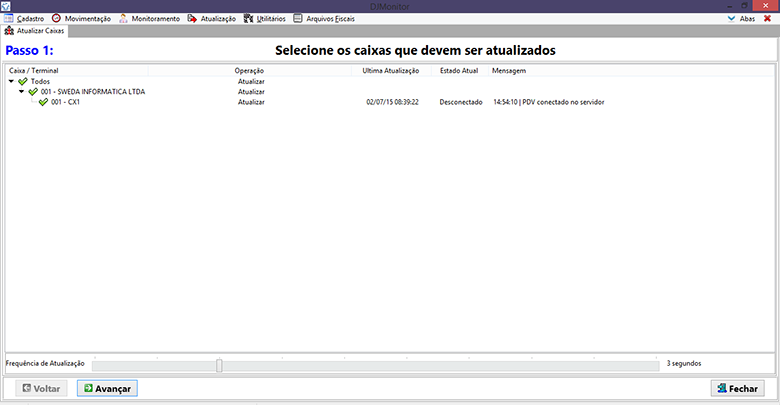The height and width of the screenshot is (405, 780).
Task: Click the Utilitários tools icon
Action: [x=248, y=18]
